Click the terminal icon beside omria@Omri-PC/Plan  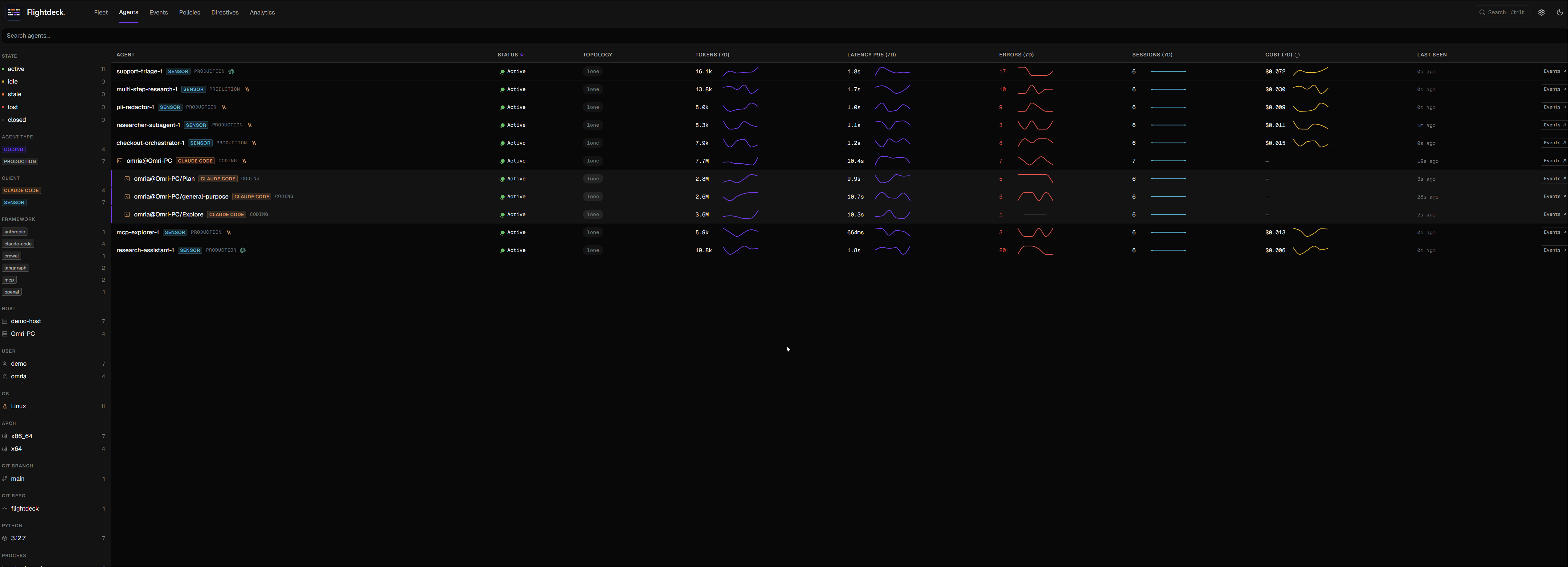click(x=127, y=179)
